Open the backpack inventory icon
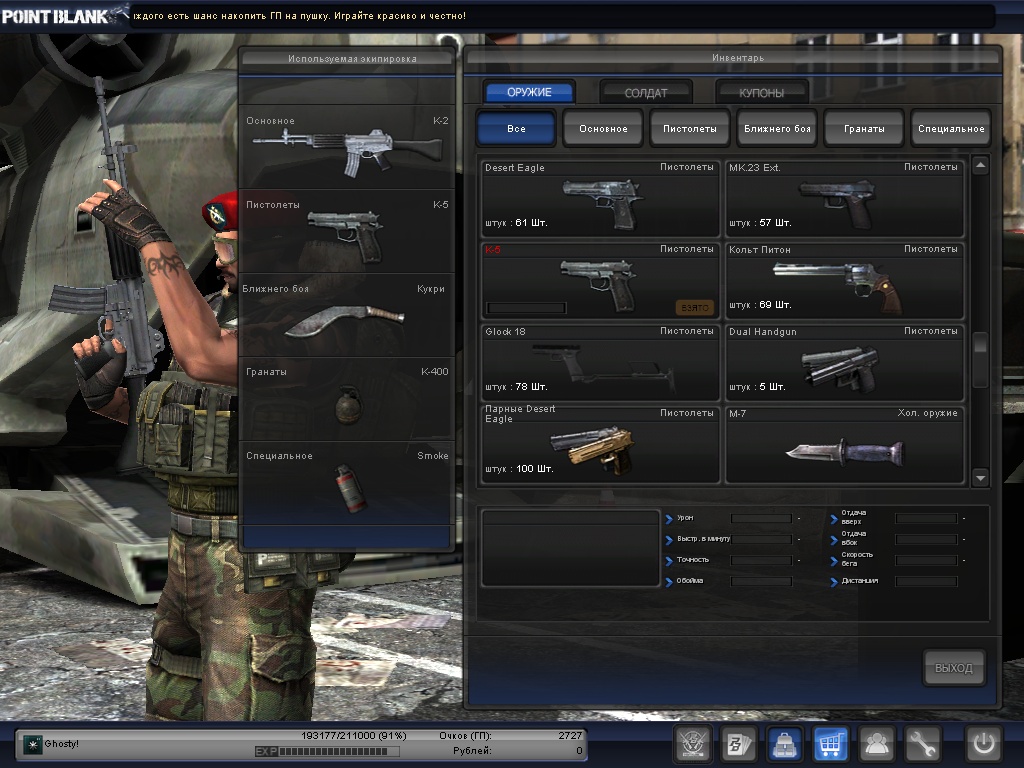This screenshot has width=1024, height=768. (x=784, y=743)
